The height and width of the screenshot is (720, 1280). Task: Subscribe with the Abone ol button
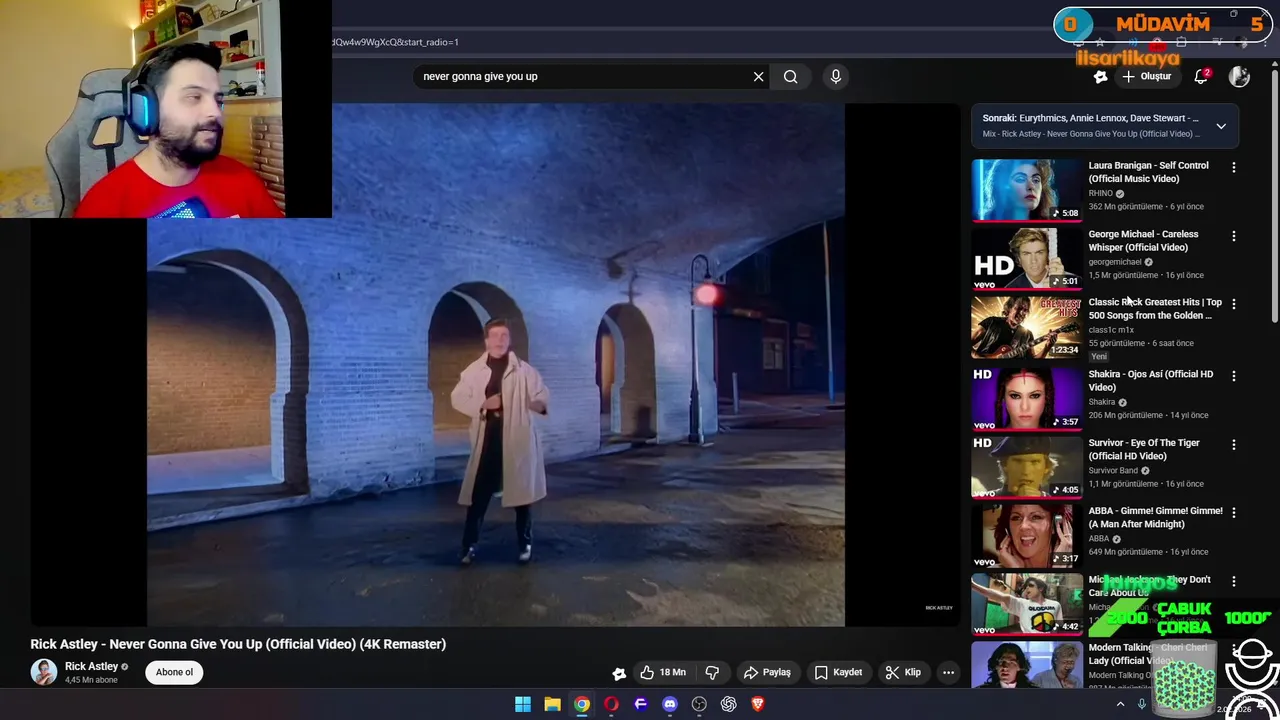(x=174, y=672)
